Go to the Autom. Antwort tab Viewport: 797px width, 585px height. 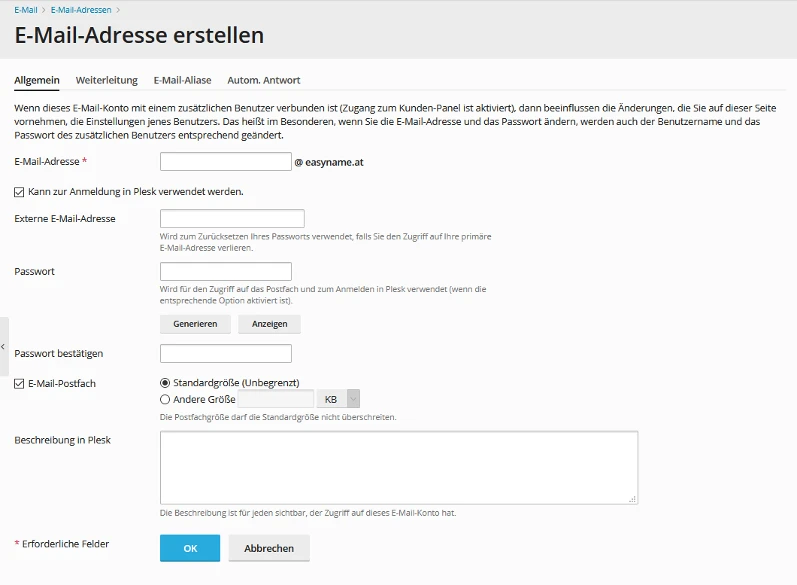click(x=264, y=80)
